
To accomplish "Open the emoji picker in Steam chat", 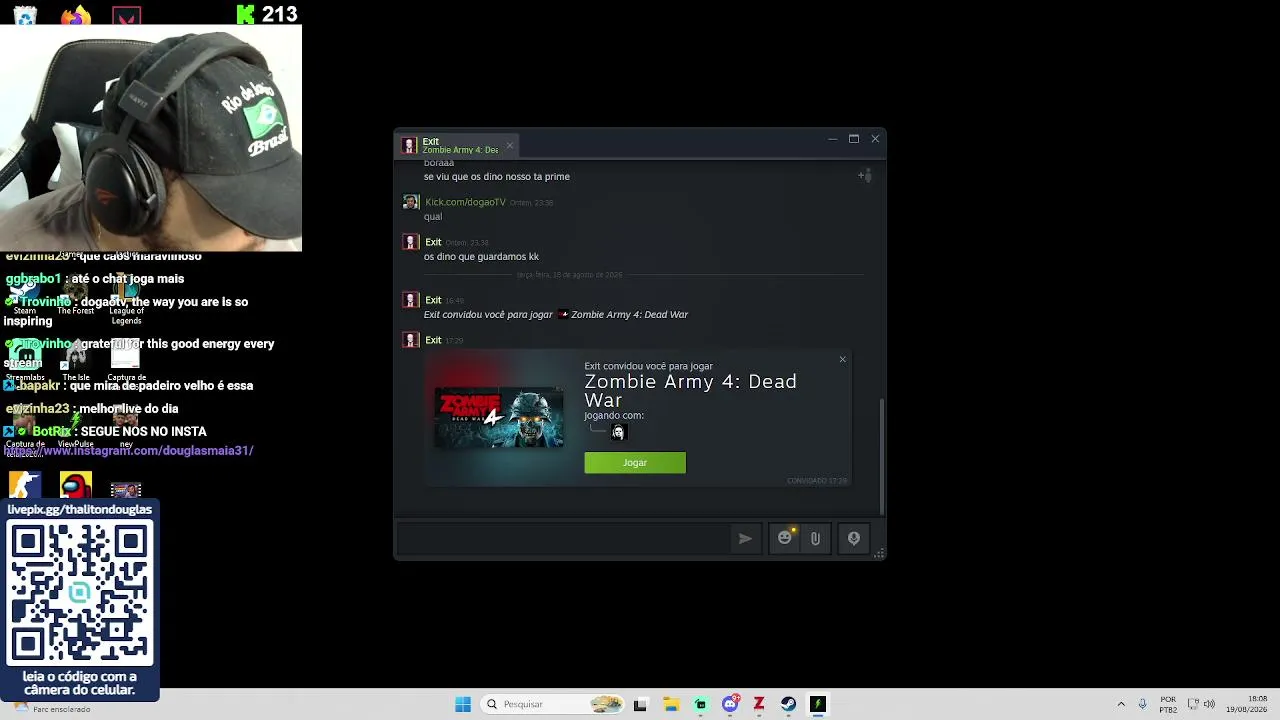I will pyautogui.click(x=785, y=538).
